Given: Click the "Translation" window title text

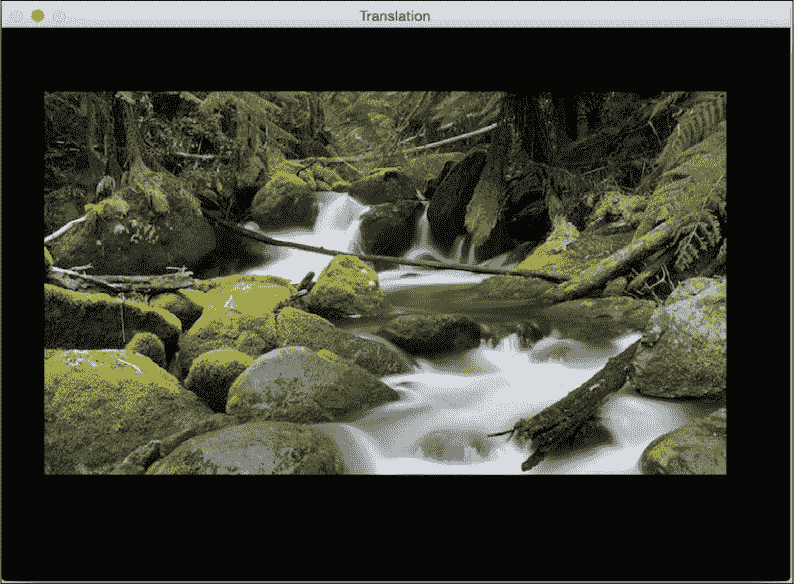Looking at the screenshot, I should point(395,16).
